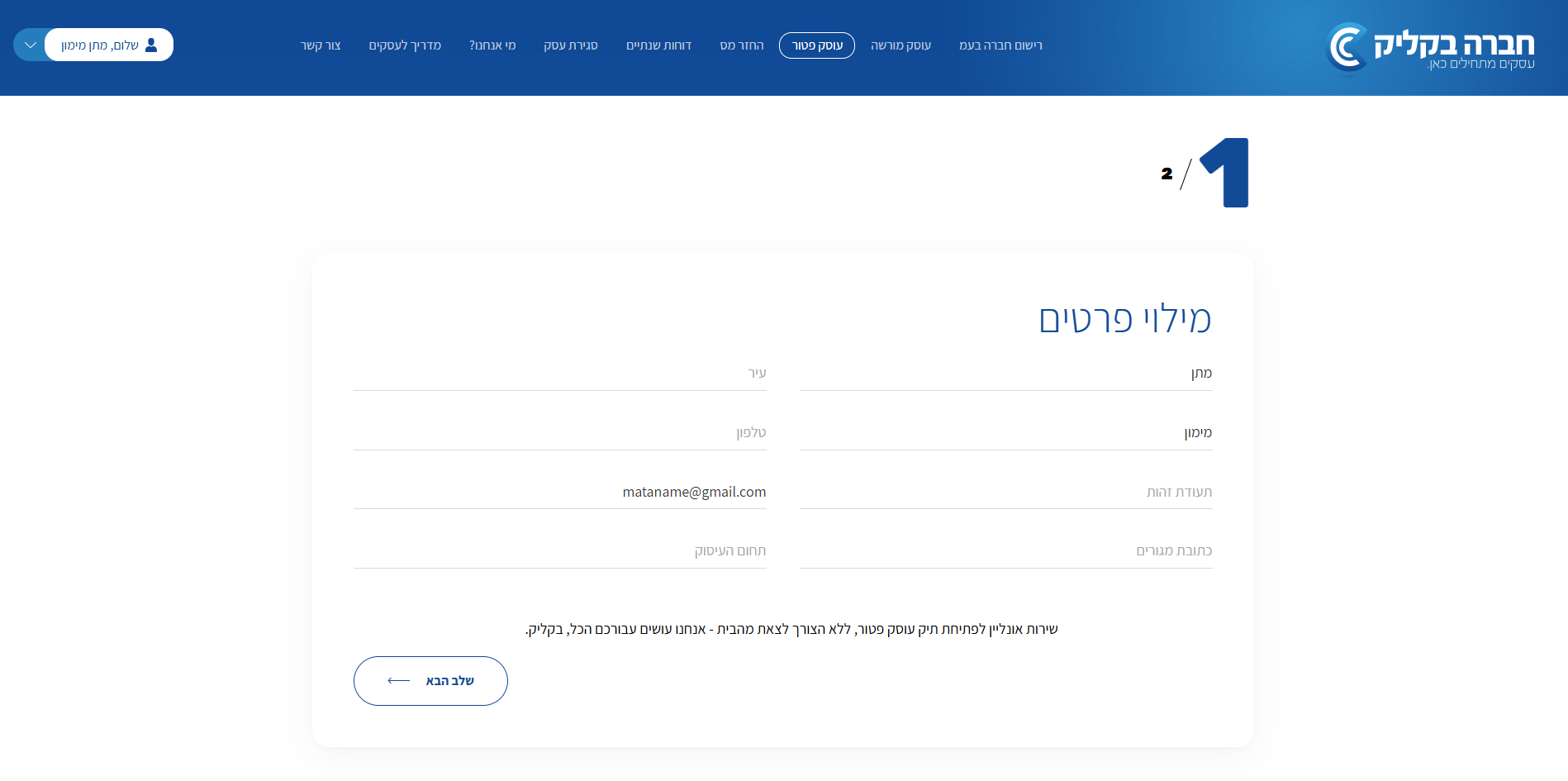Focus the תעודת זהות ID field
1568x781 pixels.
[1005, 493]
